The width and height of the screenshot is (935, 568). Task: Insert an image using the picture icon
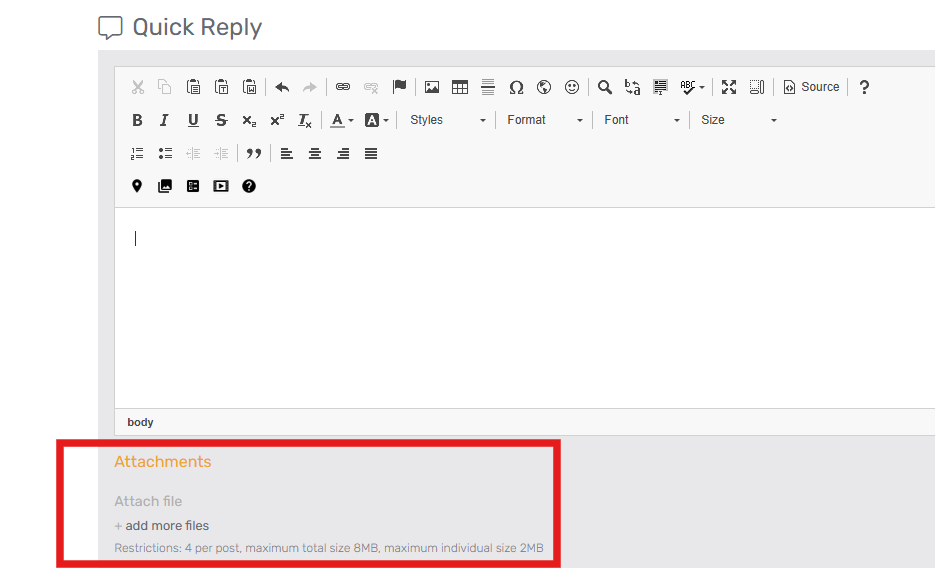(x=432, y=87)
